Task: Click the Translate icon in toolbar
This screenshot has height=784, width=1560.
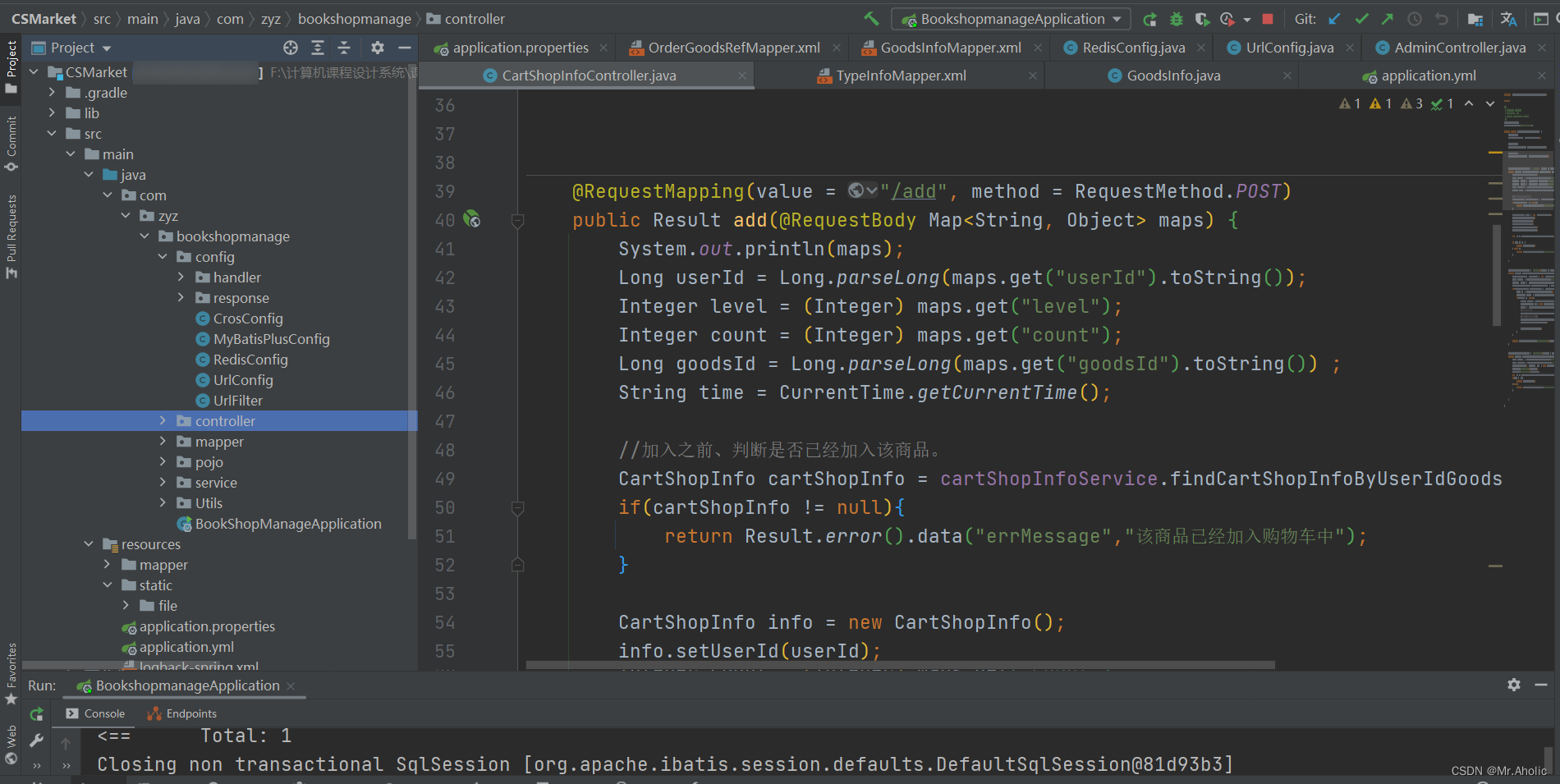Action: point(1508,19)
